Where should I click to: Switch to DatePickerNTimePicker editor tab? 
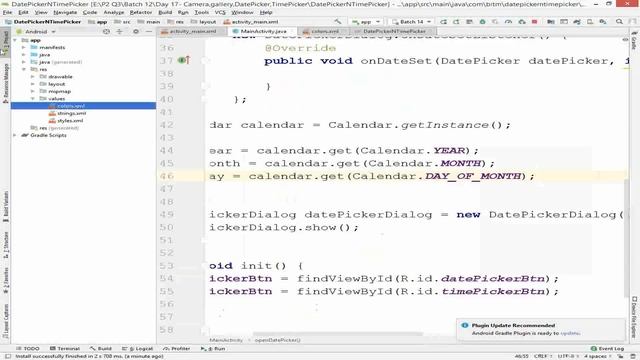[x=394, y=31]
